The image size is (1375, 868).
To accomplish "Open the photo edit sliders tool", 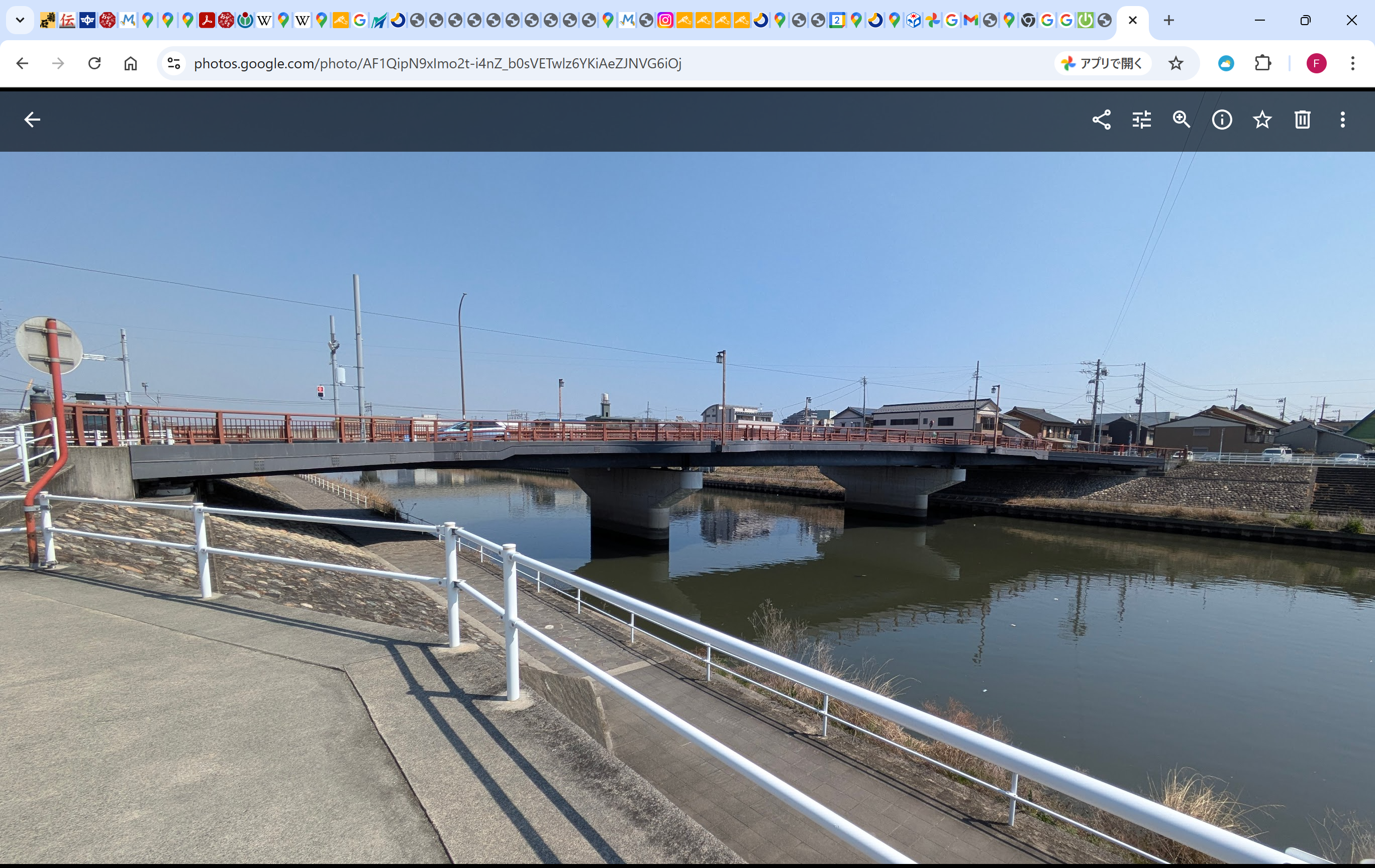I will [x=1141, y=119].
